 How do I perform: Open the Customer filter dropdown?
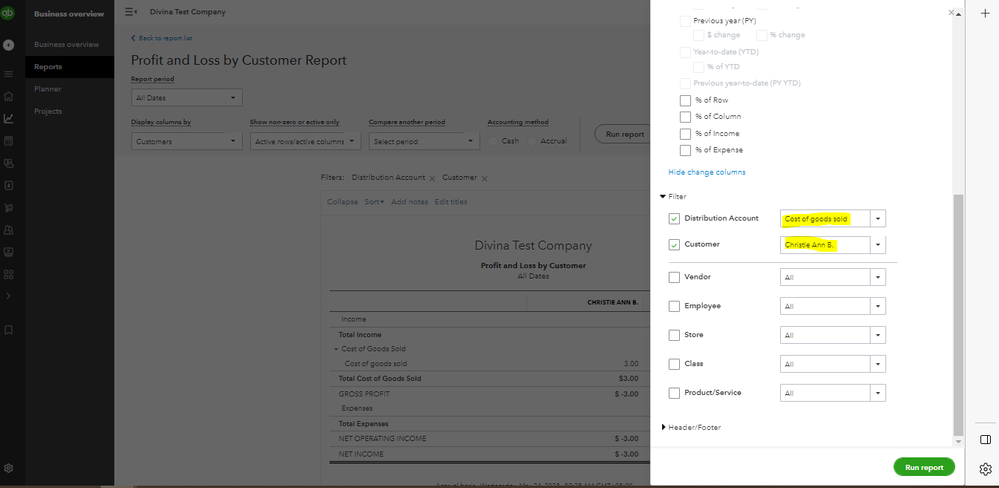(876, 244)
